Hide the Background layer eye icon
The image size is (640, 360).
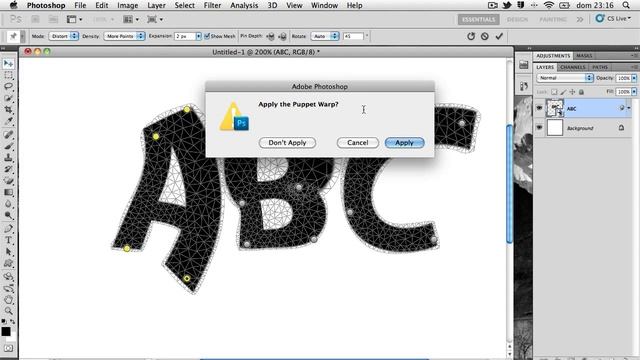(539, 128)
